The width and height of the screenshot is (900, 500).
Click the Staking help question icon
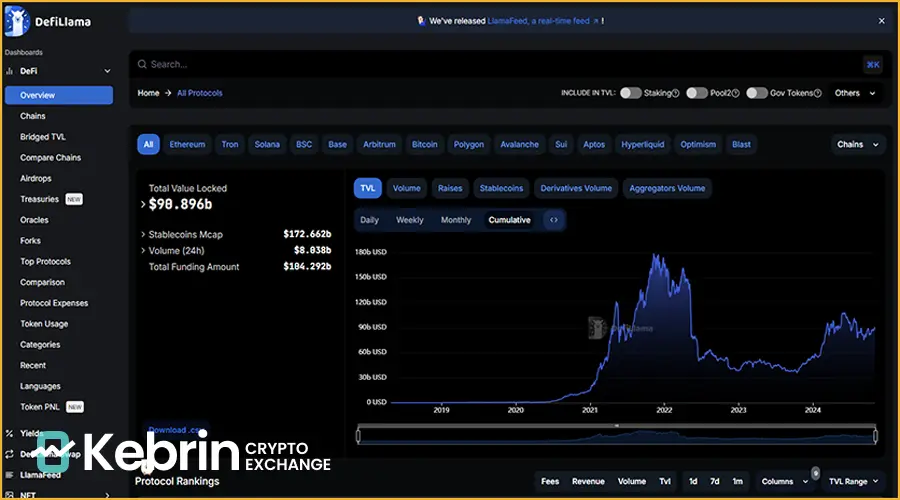click(x=676, y=93)
